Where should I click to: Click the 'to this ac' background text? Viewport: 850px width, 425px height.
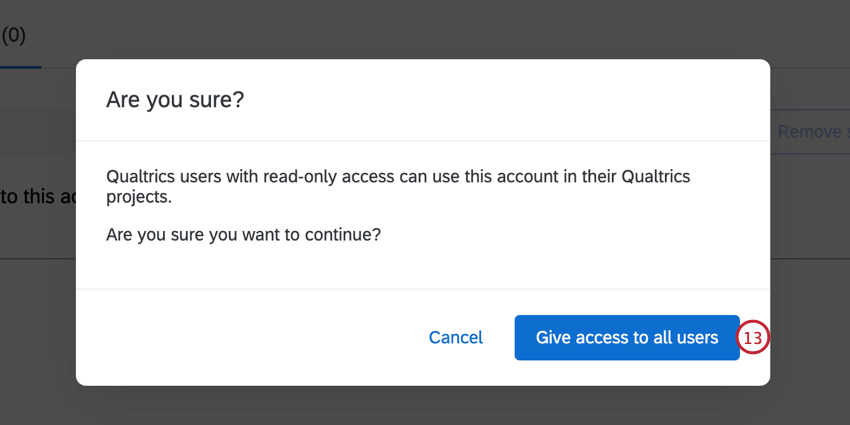pos(38,196)
